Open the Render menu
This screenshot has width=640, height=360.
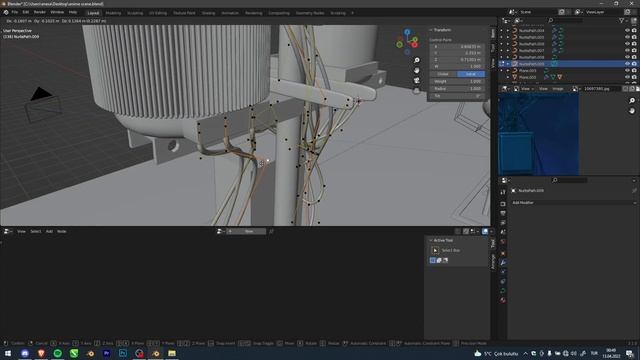[x=40, y=12]
